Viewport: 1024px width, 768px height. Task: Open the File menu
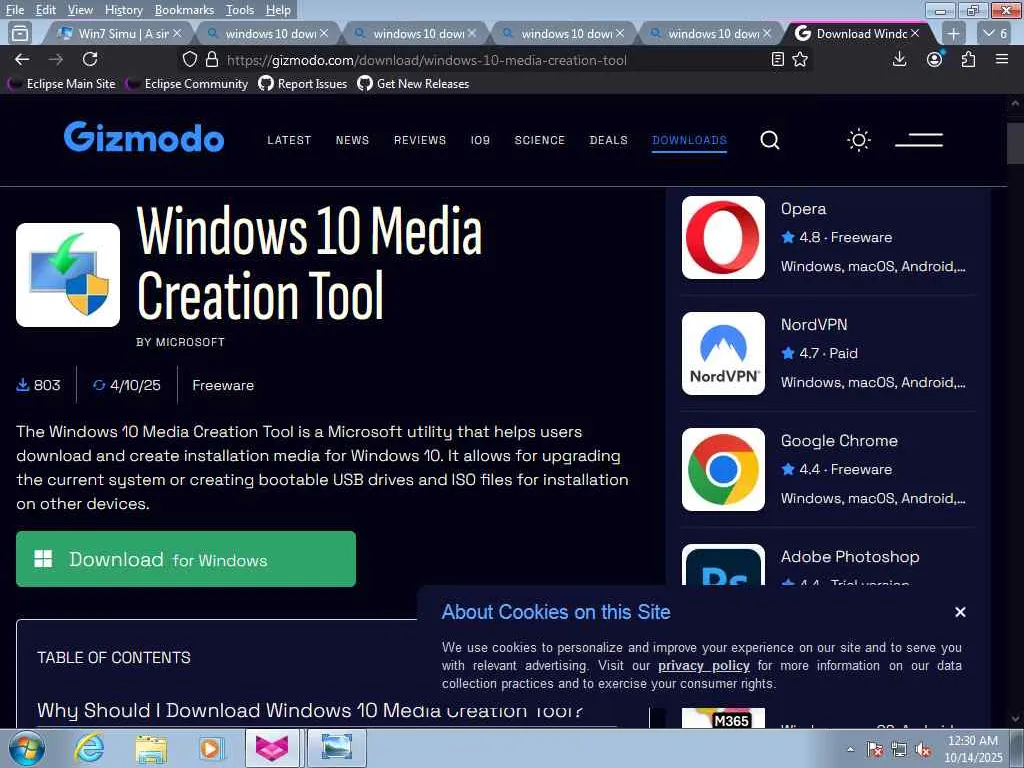pos(14,9)
